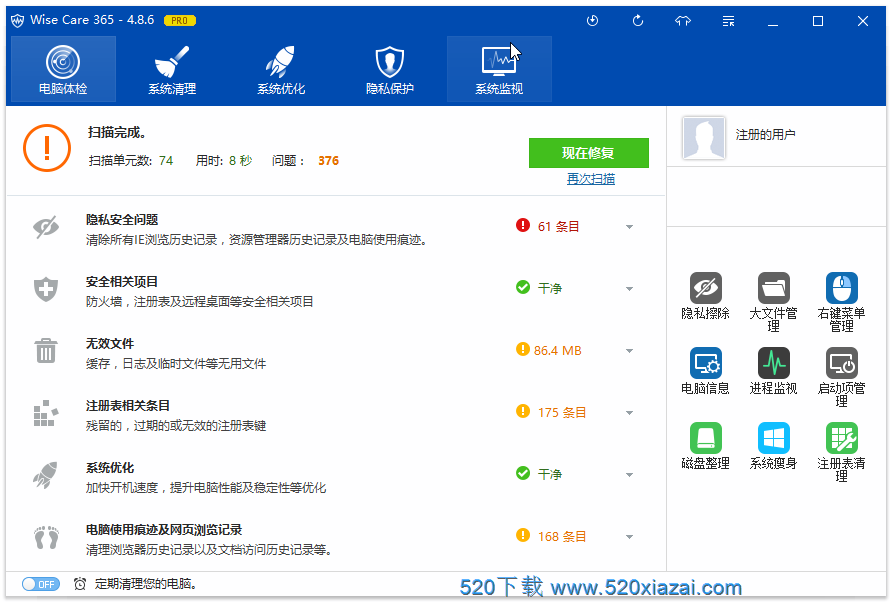Open the 大文件管理 tool
This screenshot has width=892, height=602.
pyautogui.click(x=773, y=302)
